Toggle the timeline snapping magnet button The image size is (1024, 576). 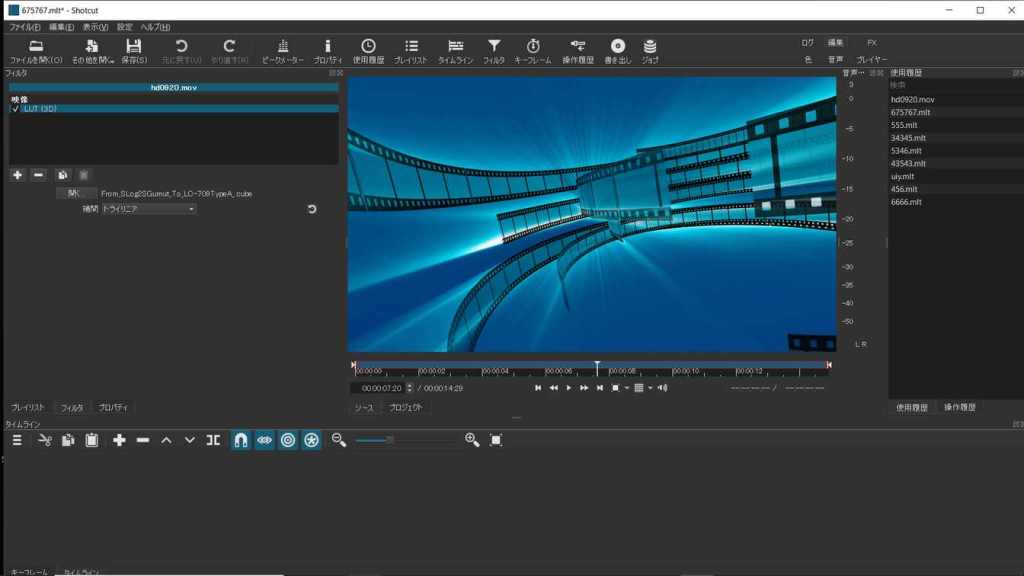[240, 440]
